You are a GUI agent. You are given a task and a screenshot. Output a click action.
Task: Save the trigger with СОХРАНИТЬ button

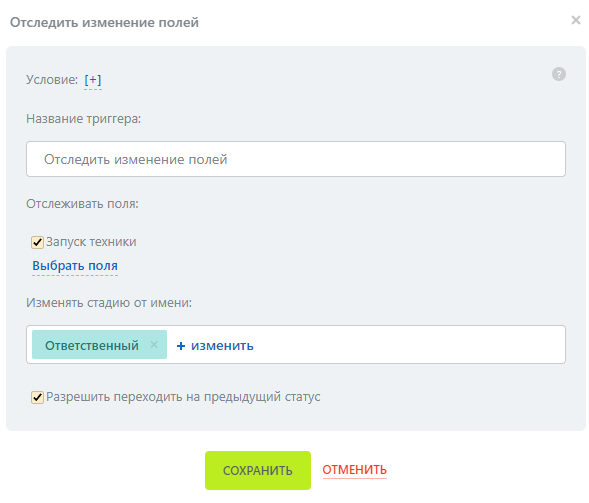pyautogui.click(x=258, y=470)
